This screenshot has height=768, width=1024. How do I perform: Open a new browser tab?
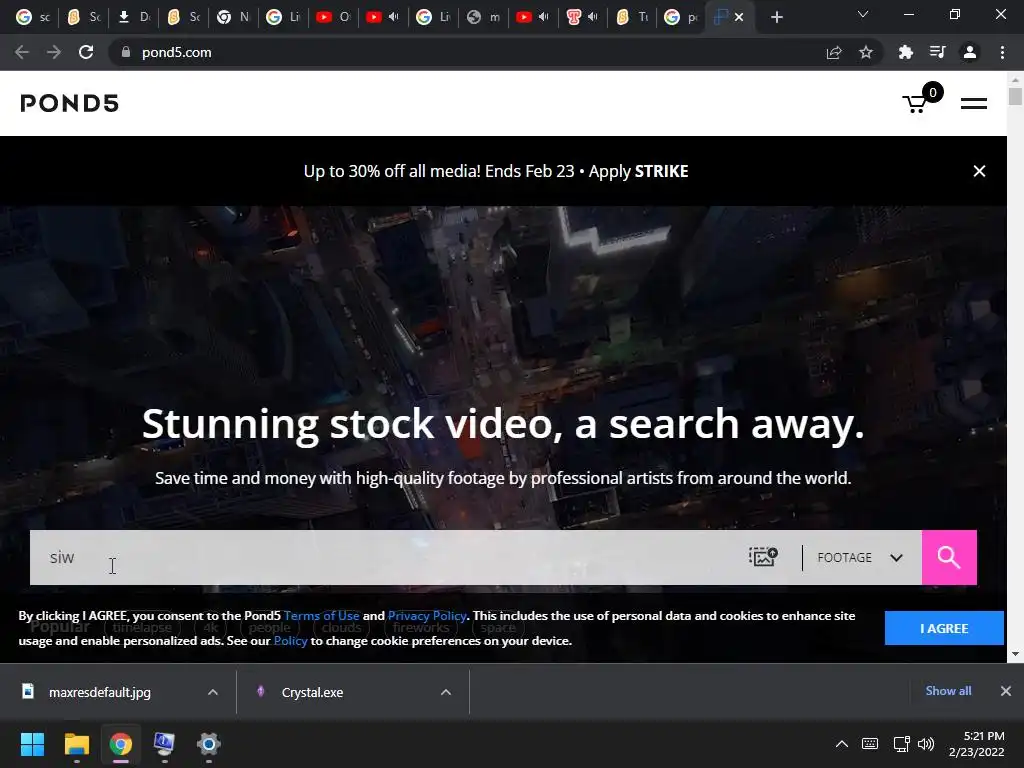pyautogui.click(x=776, y=18)
